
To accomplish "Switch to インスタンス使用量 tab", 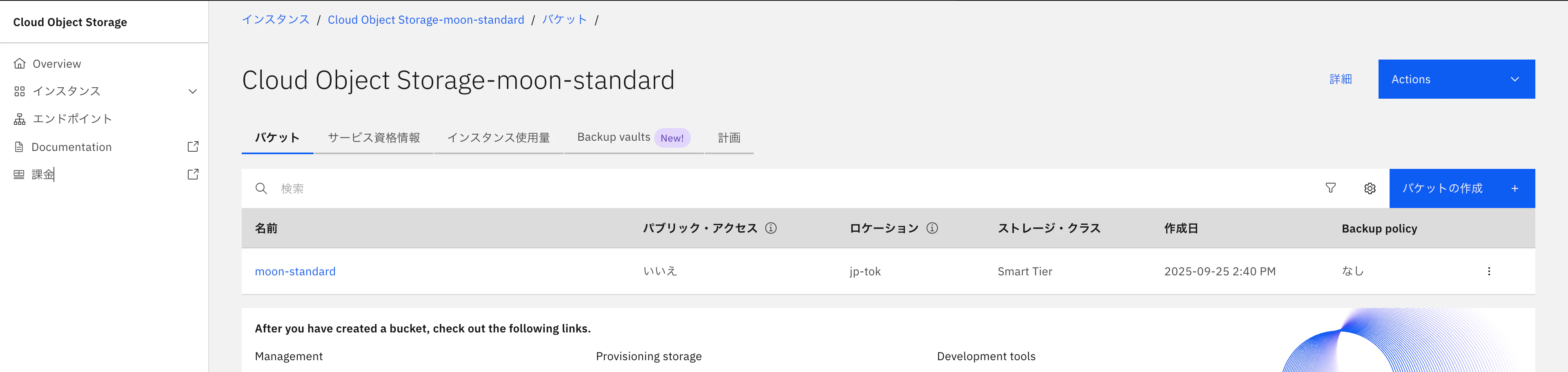I will (x=499, y=138).
